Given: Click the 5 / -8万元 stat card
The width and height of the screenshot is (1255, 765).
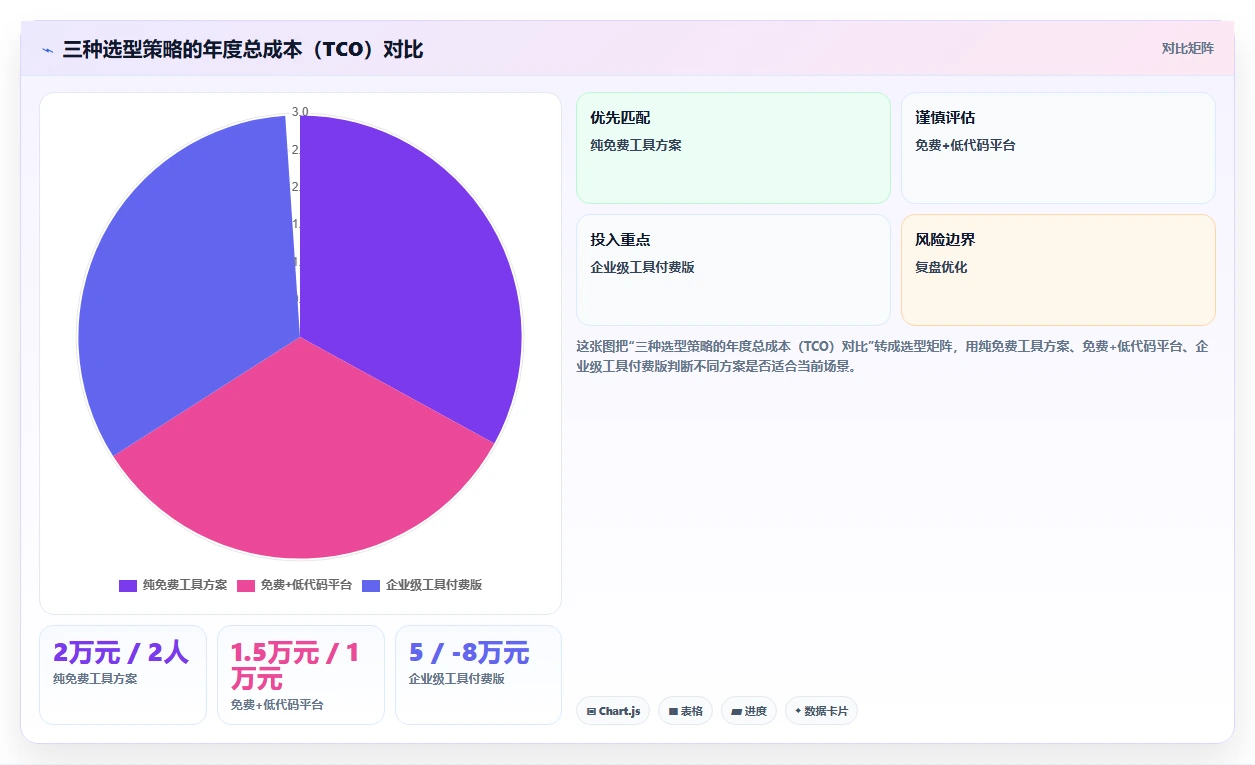Looking at the screenshot, I should [478, 674].
